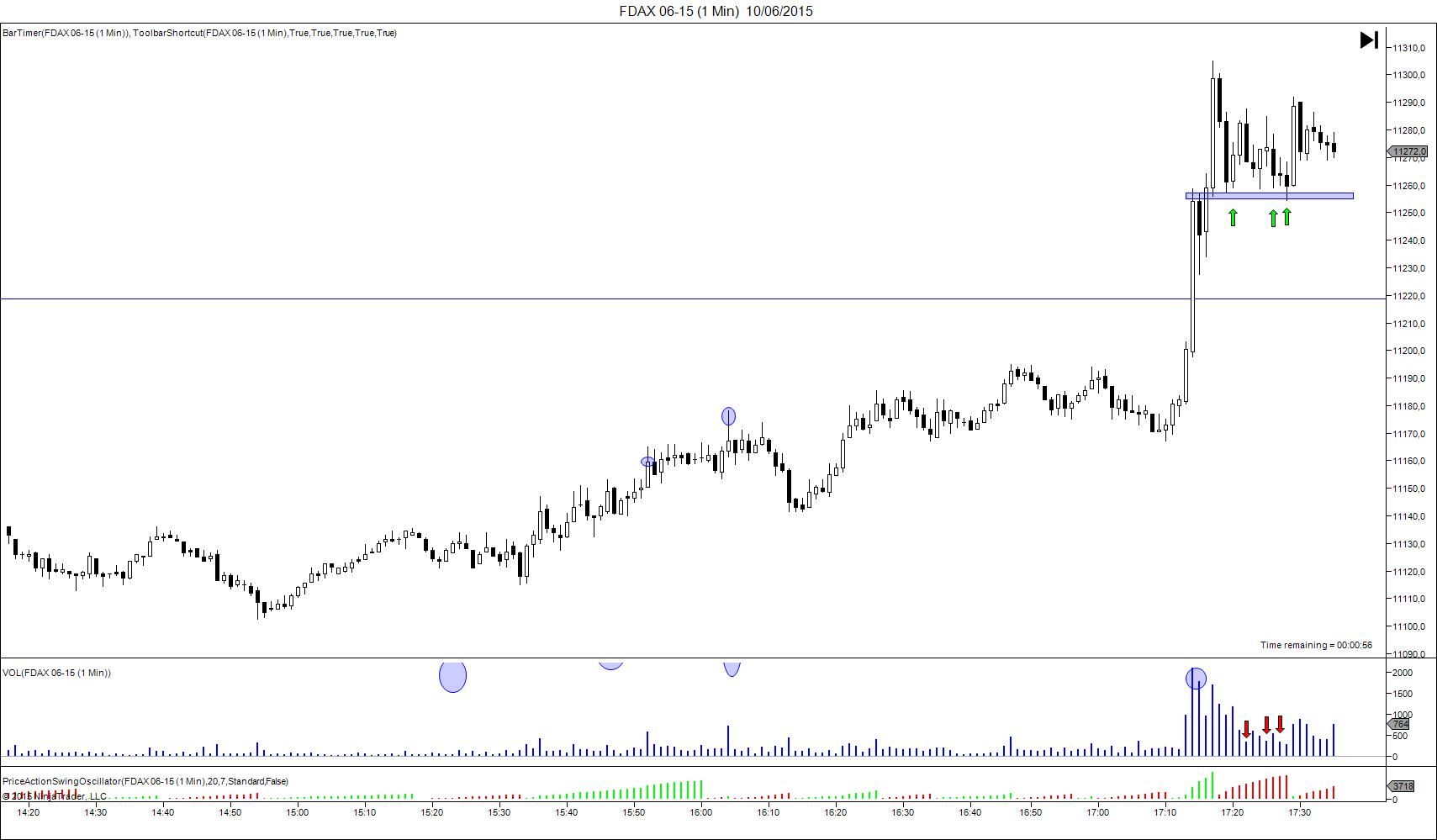Click the skip-to-latest-bar arrow icon
The image size is (1437, 840).
(1369, 40)
